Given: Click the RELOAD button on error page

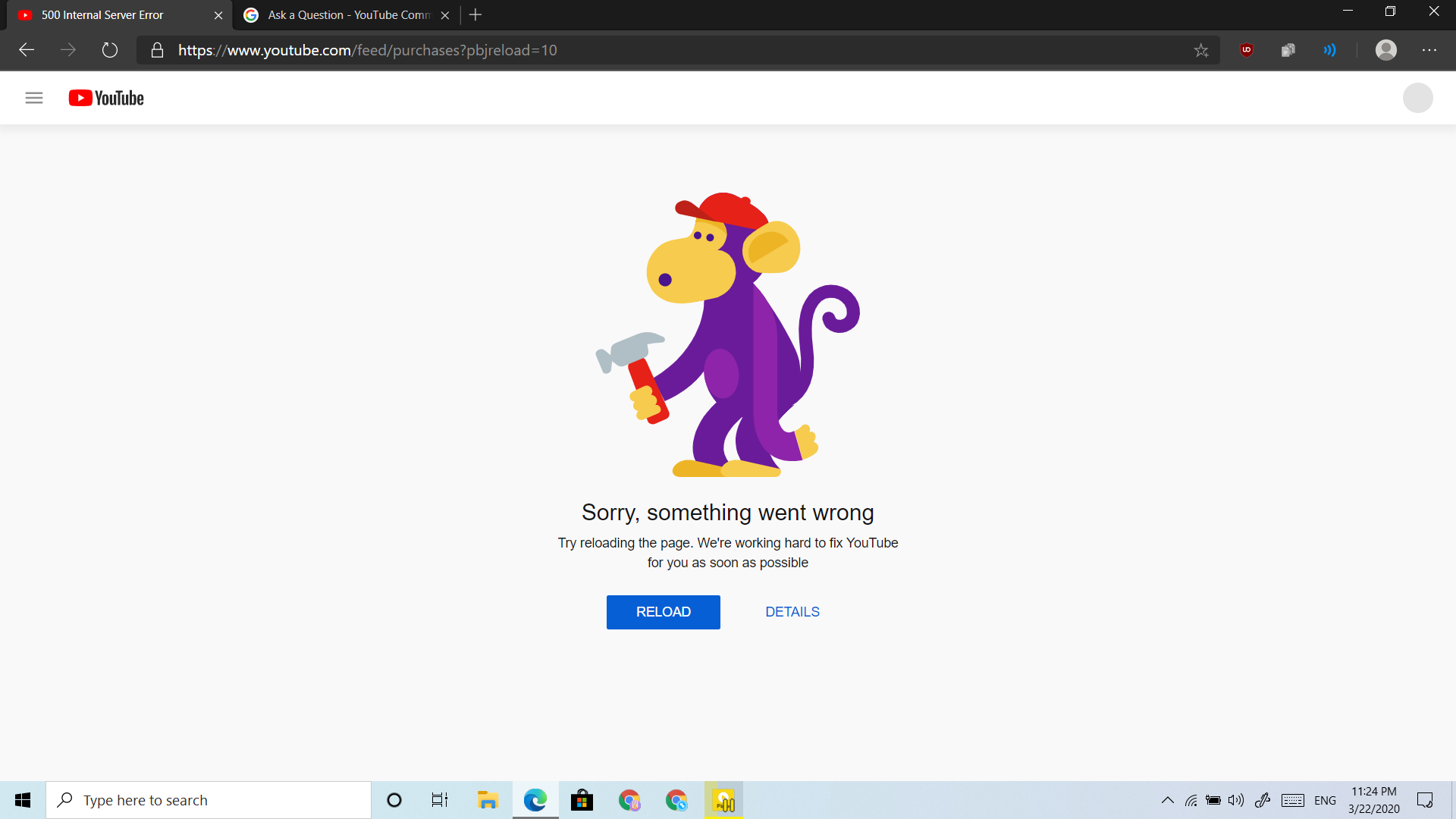Looking at the screenshot, I should pyautogui.click(x=663, y=611).
